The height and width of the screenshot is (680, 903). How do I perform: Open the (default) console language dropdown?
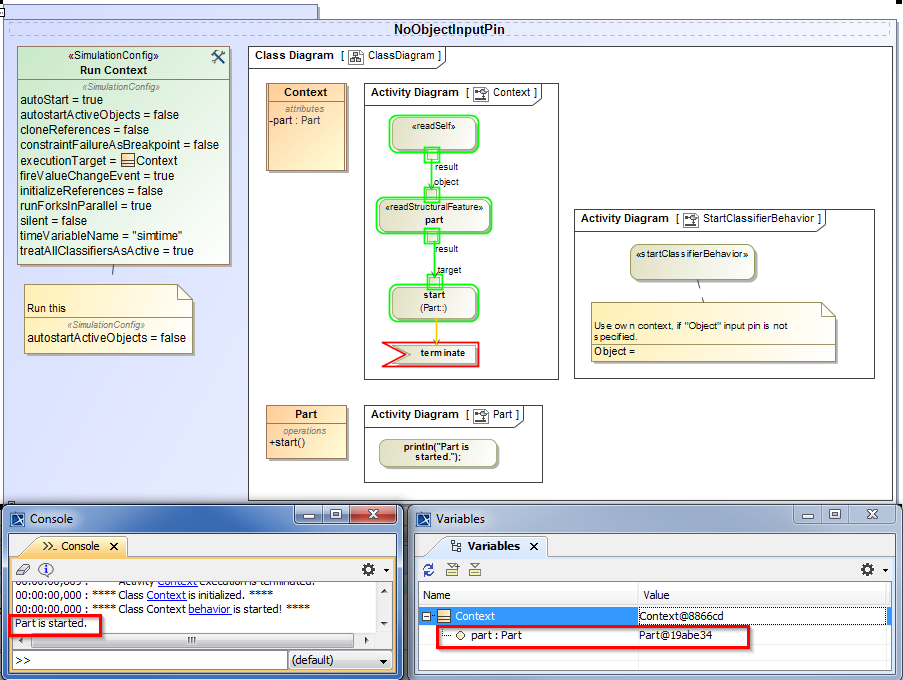(x=339, y=660)
